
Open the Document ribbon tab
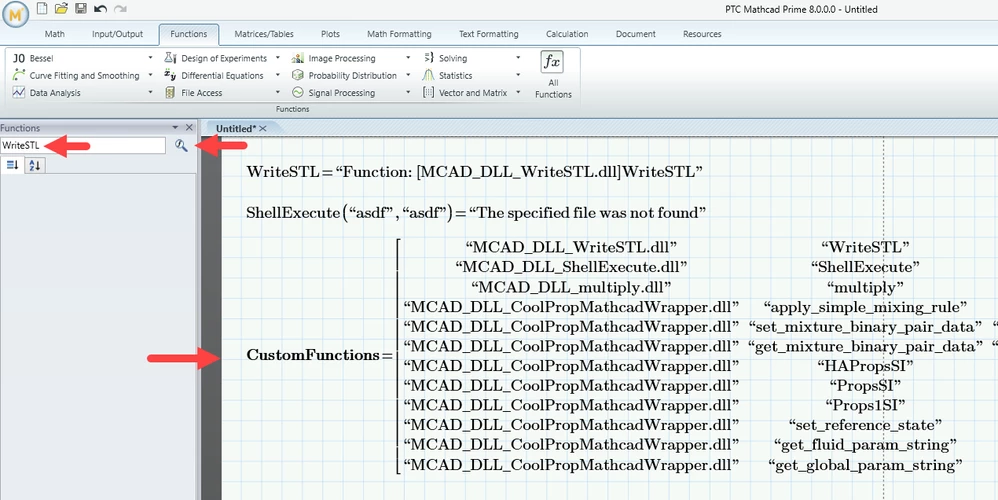(635, 34)
